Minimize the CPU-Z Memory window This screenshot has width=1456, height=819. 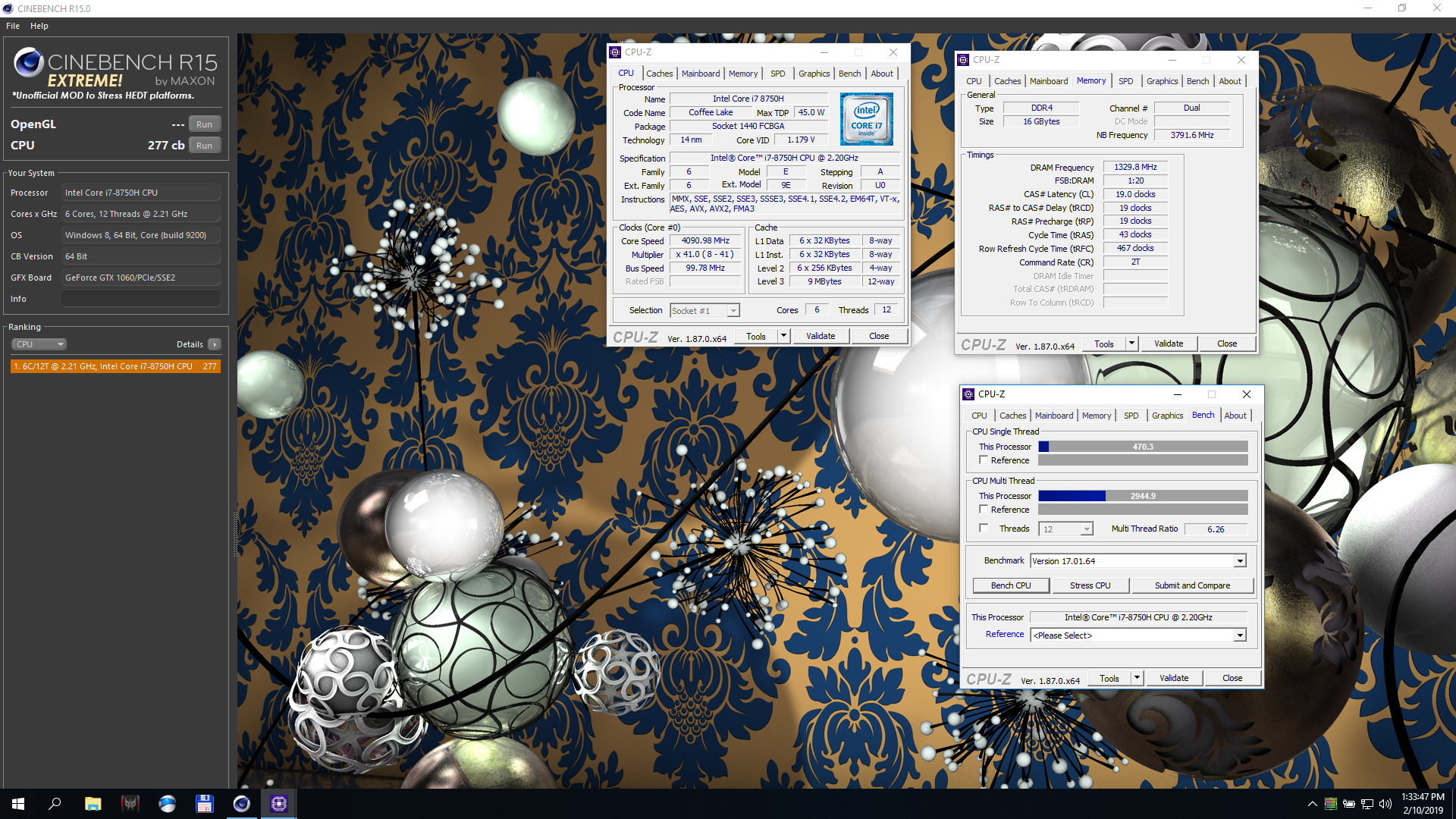click(1172, 60)
